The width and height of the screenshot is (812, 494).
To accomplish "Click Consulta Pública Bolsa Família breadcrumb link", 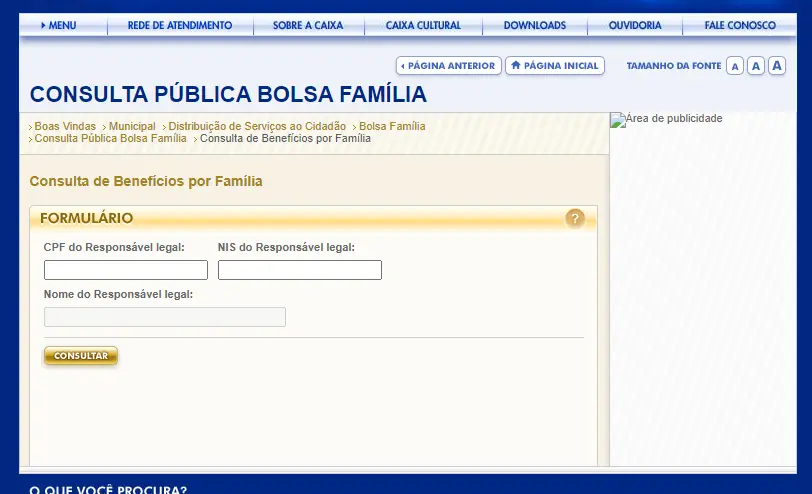I will [110, 139].
